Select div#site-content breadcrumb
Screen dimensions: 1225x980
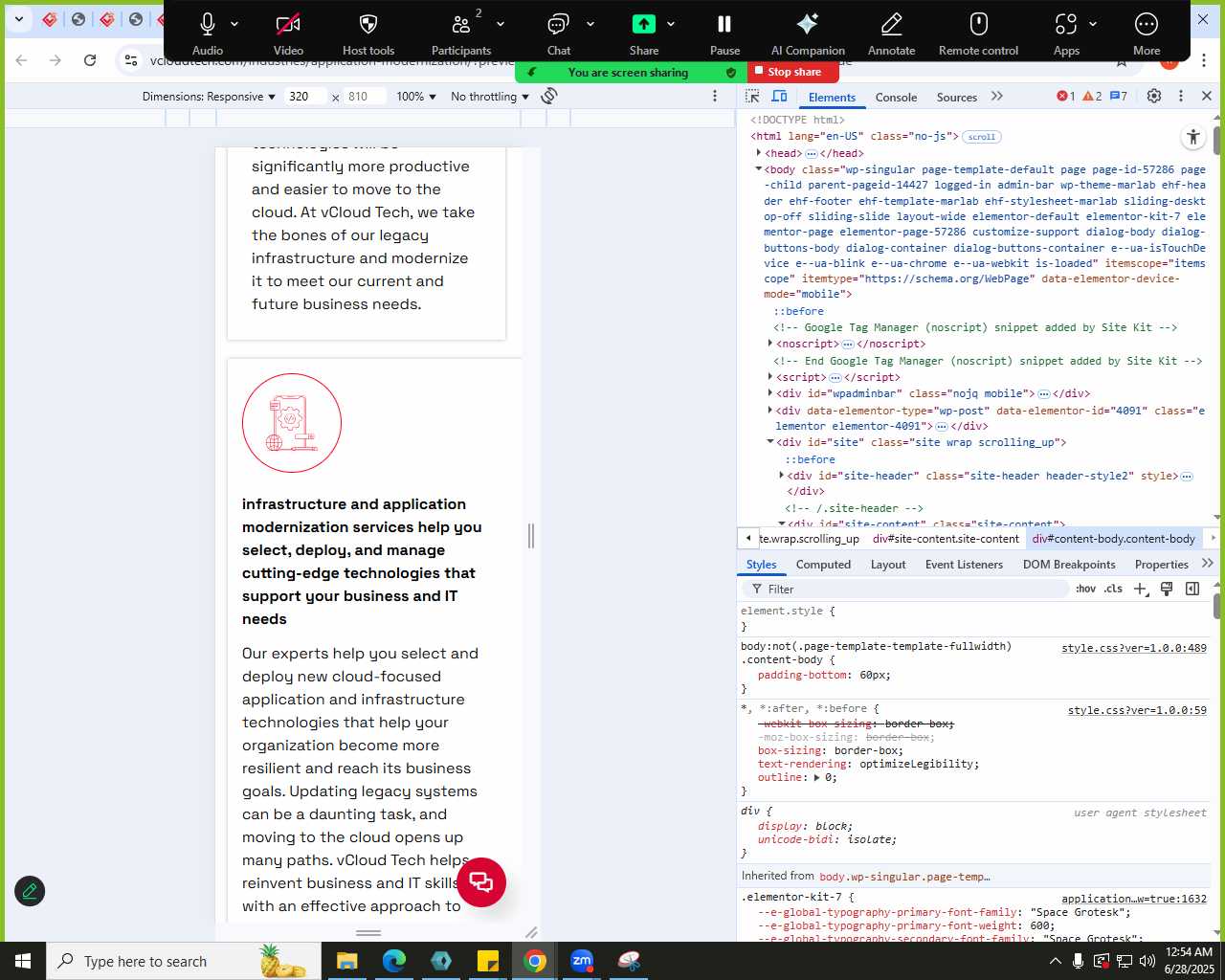coord(946,539)
